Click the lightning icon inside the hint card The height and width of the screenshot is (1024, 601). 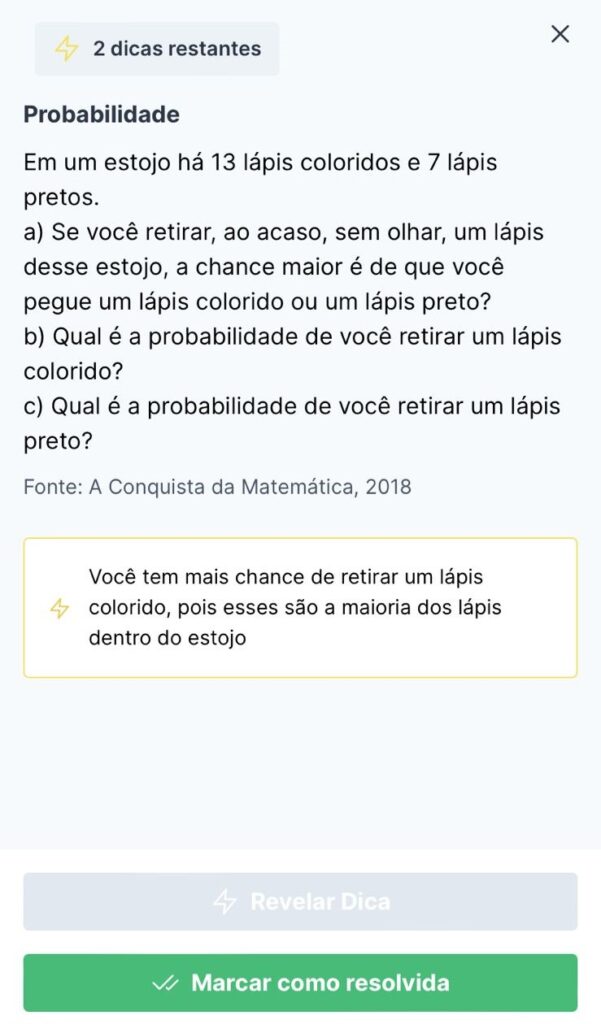pos(60,608)
